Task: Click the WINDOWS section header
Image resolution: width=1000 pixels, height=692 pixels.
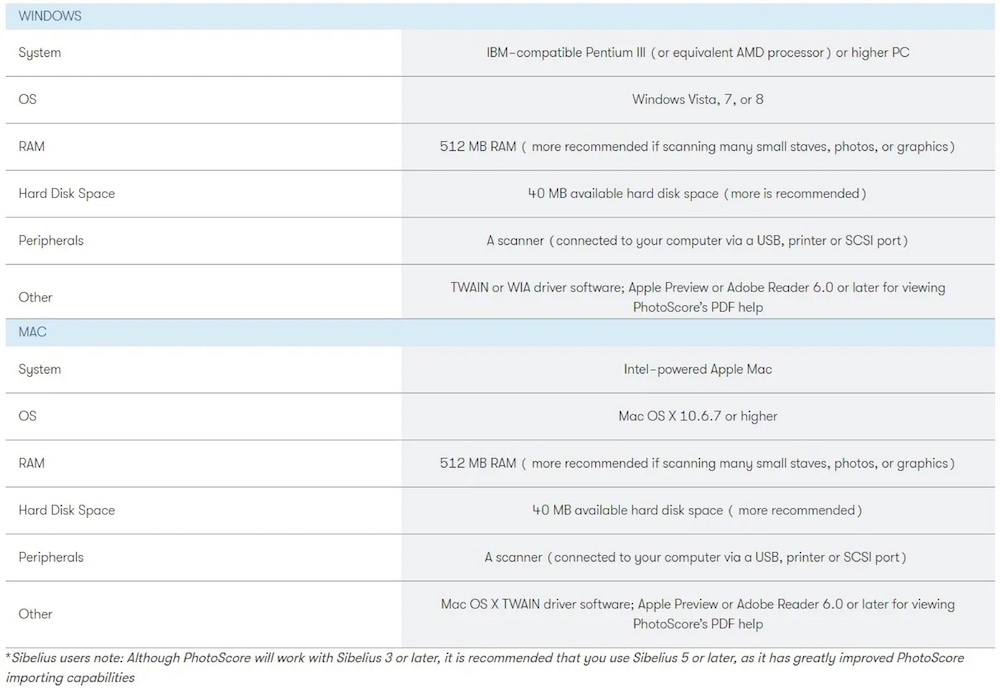Action: [x=50, y=17]
